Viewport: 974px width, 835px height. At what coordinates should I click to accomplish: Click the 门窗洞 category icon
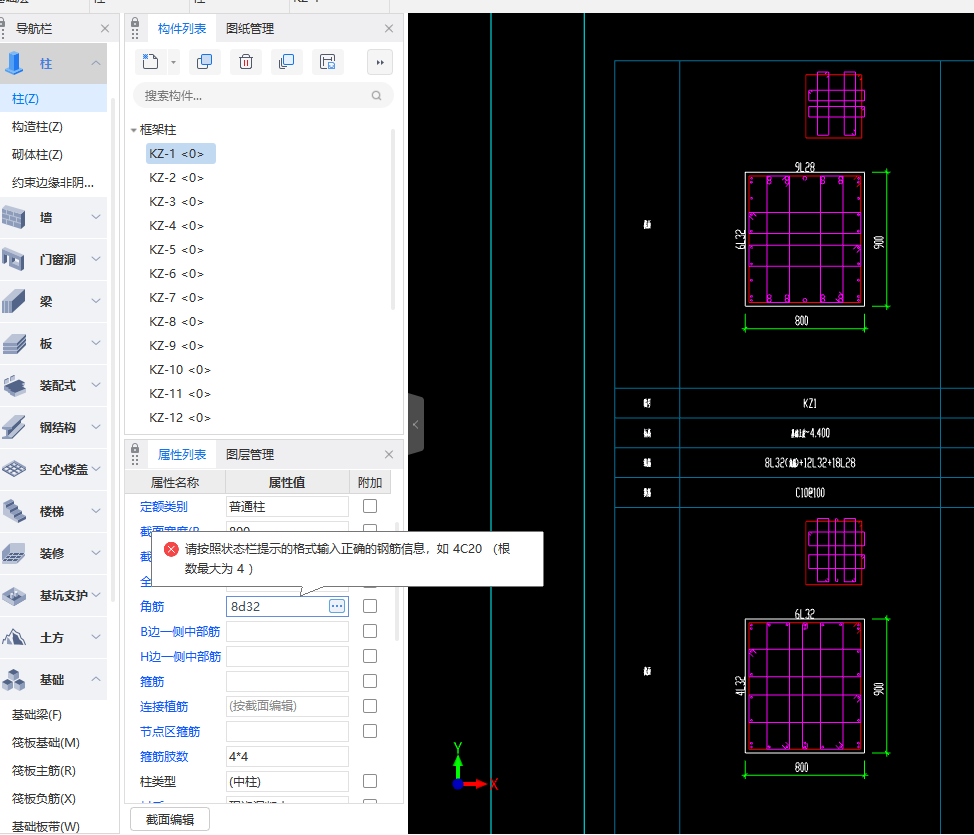click(x=14, y=259)
